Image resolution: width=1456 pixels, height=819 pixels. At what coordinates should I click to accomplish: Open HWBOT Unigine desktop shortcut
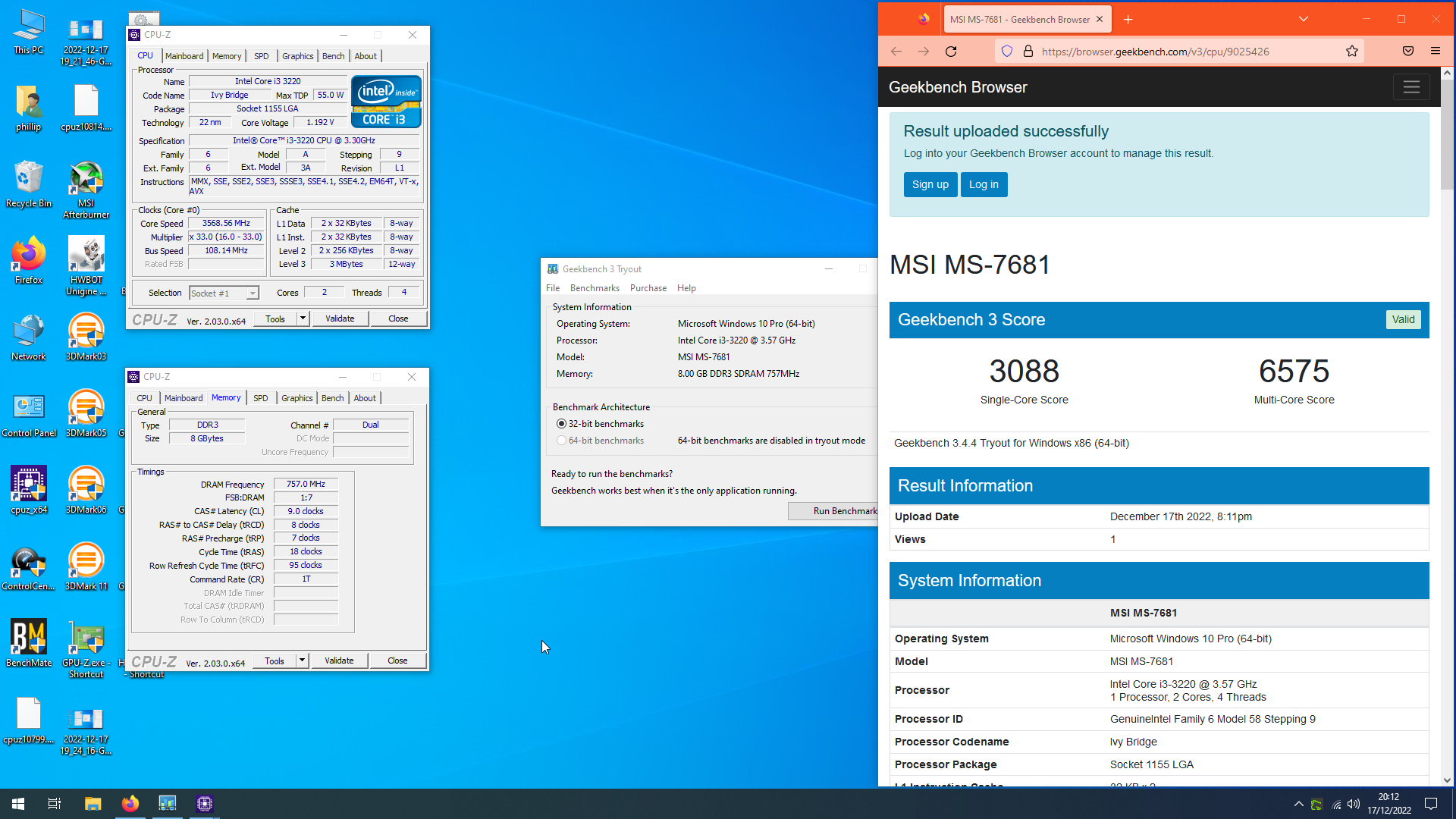[x=86, y=266]
